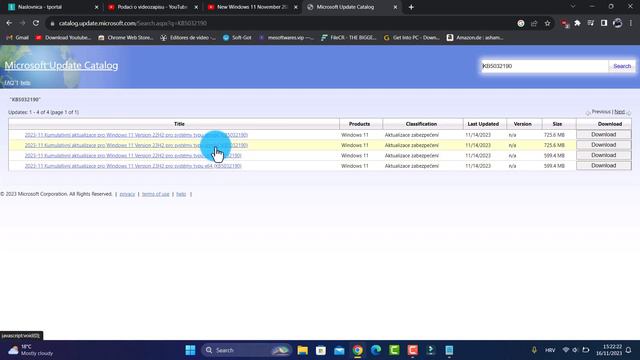
Task: Open the clock showing 16/11/2023
Action: (x=609, y=350)
